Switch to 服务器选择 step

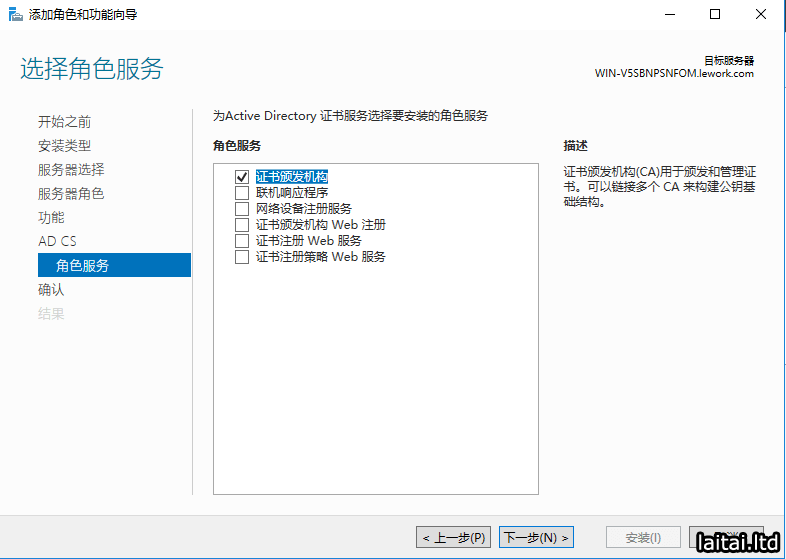click(70, 170)
